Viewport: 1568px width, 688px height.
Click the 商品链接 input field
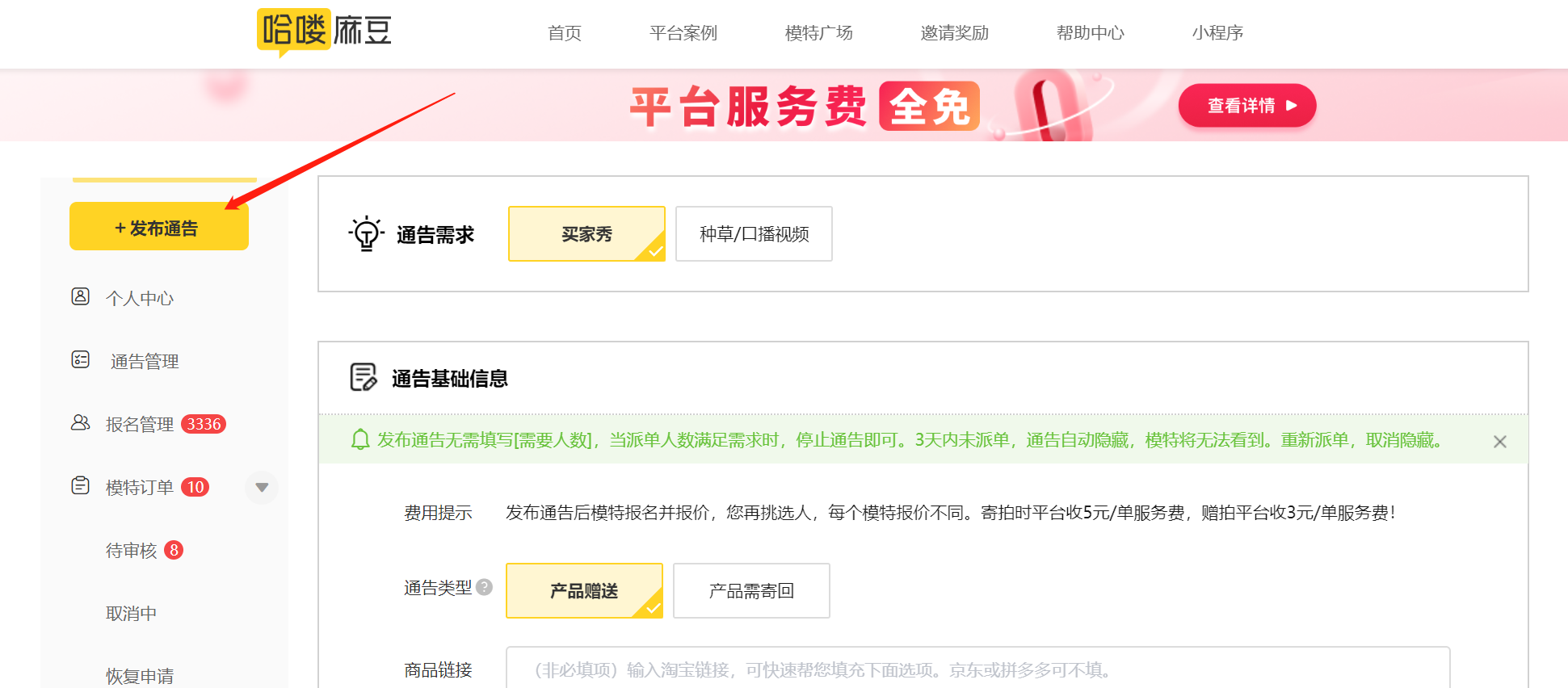tap(977, 669)
